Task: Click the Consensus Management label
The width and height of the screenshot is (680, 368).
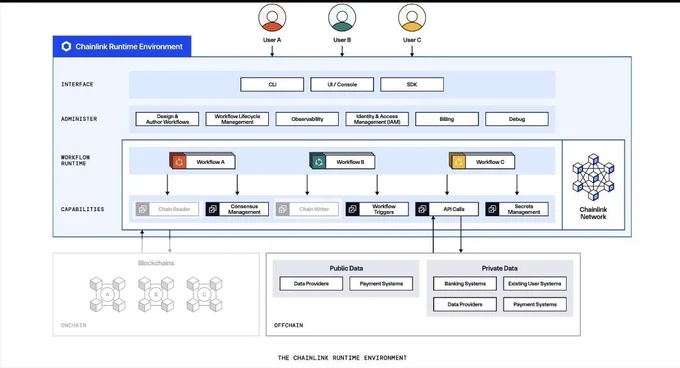Action: 244,209
